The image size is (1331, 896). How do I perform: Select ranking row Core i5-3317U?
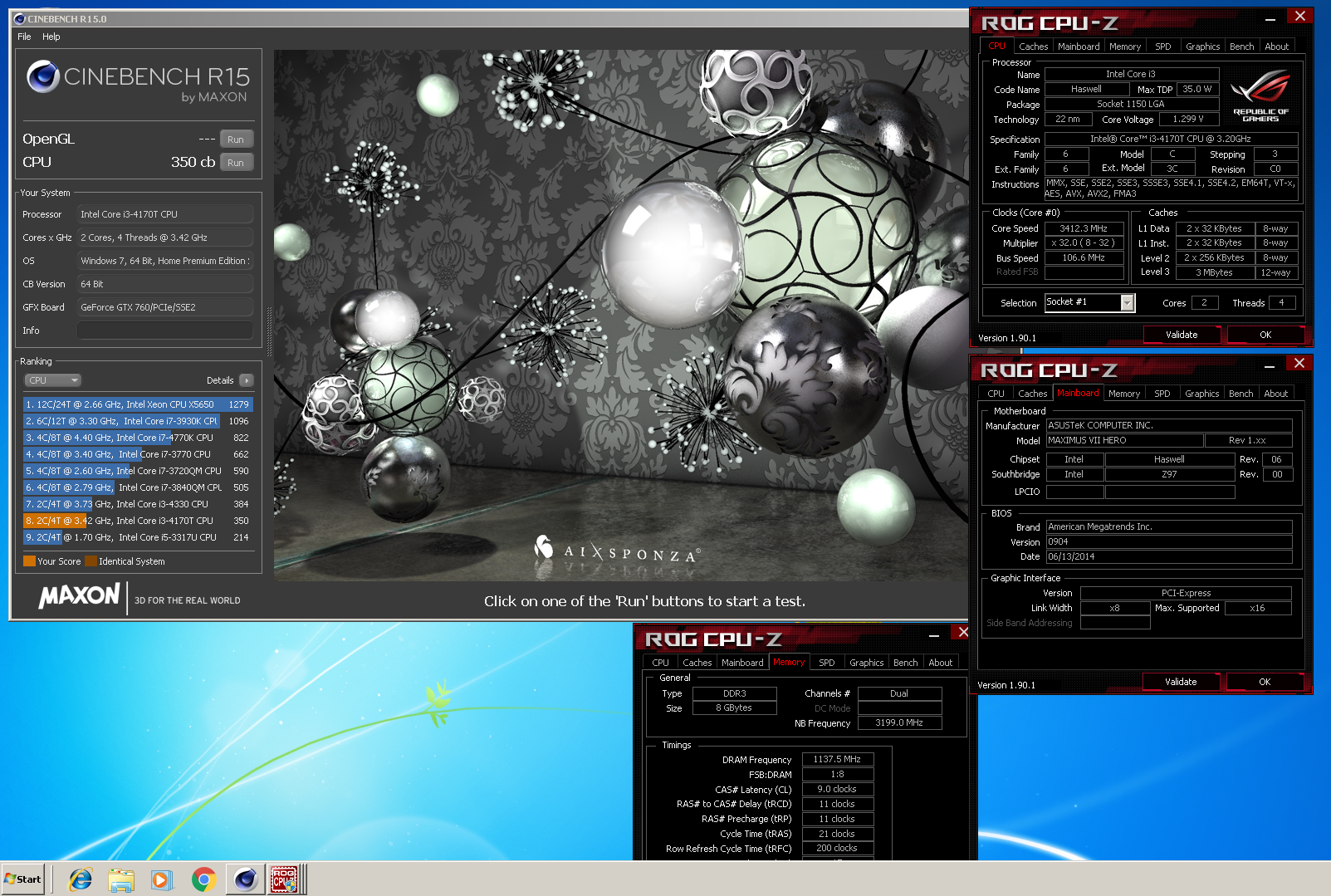point(138,537)
